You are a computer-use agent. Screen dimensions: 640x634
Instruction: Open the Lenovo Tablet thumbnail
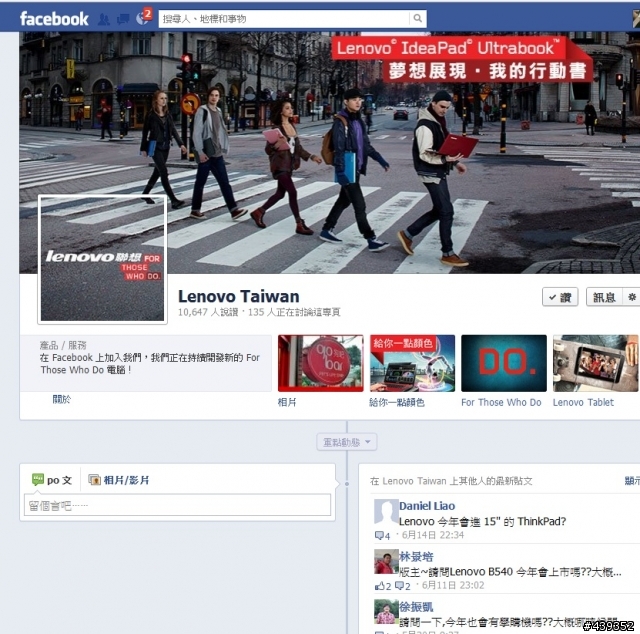(595, 363)
